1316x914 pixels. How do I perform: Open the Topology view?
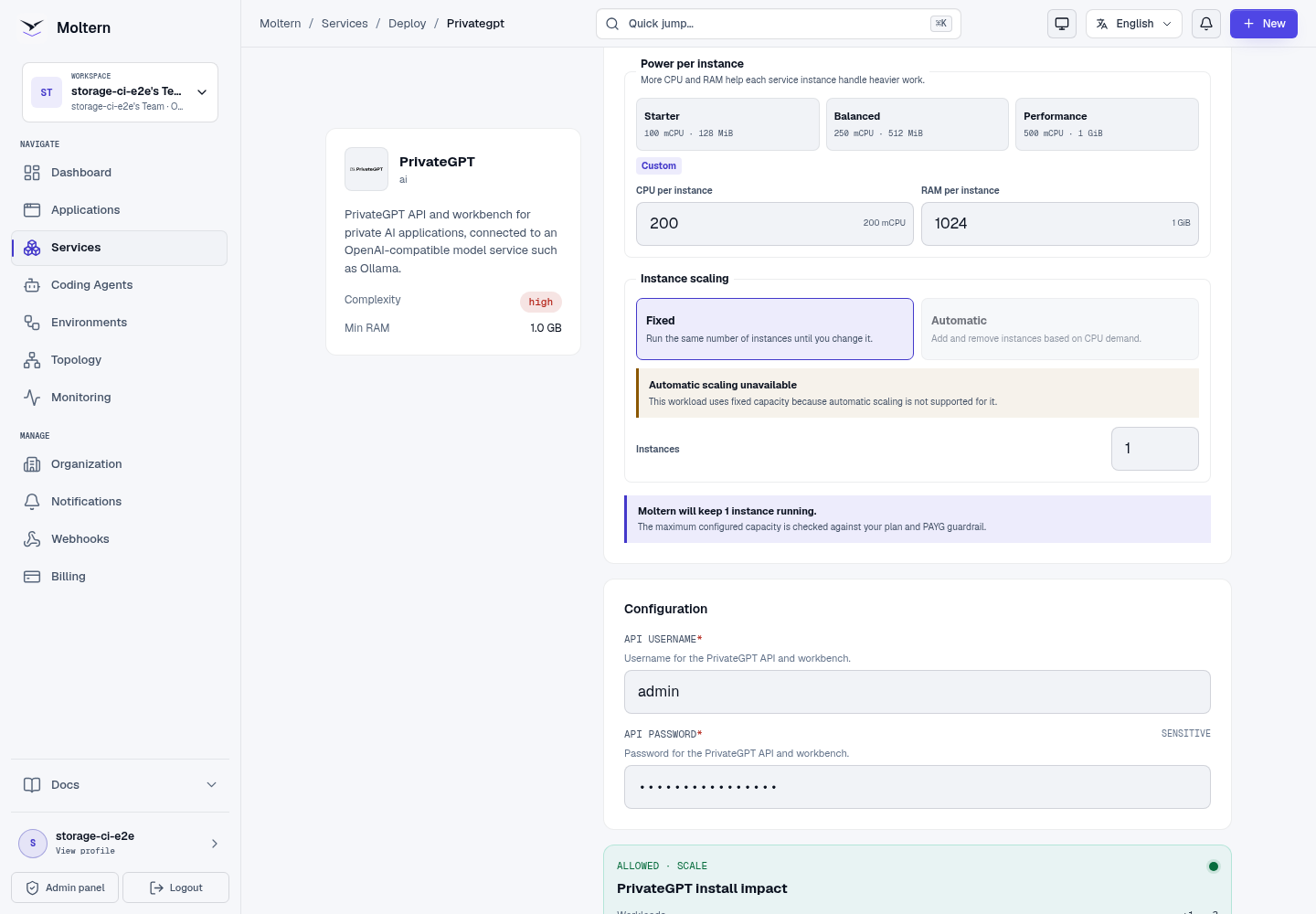(119, 360)
